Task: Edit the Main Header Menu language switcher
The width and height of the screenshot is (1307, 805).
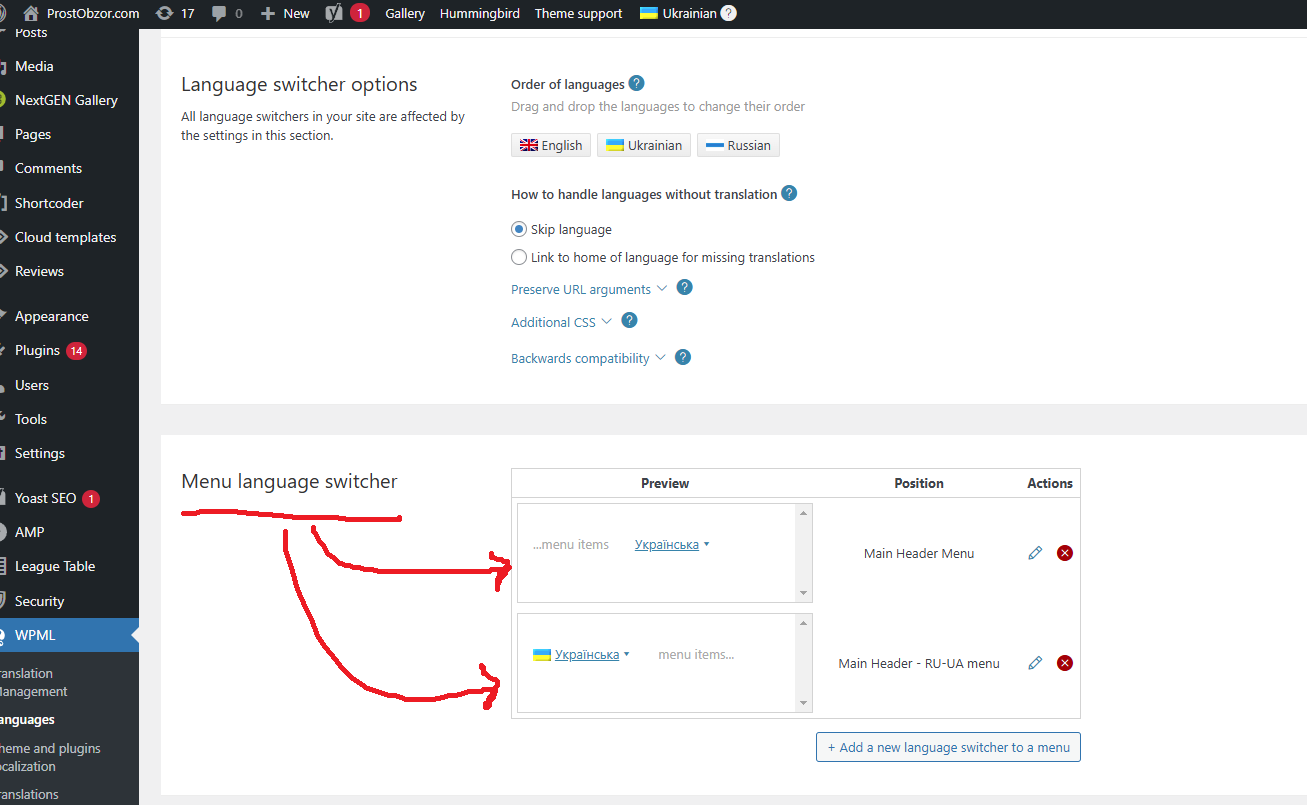Action: [x=1035, y=553]
